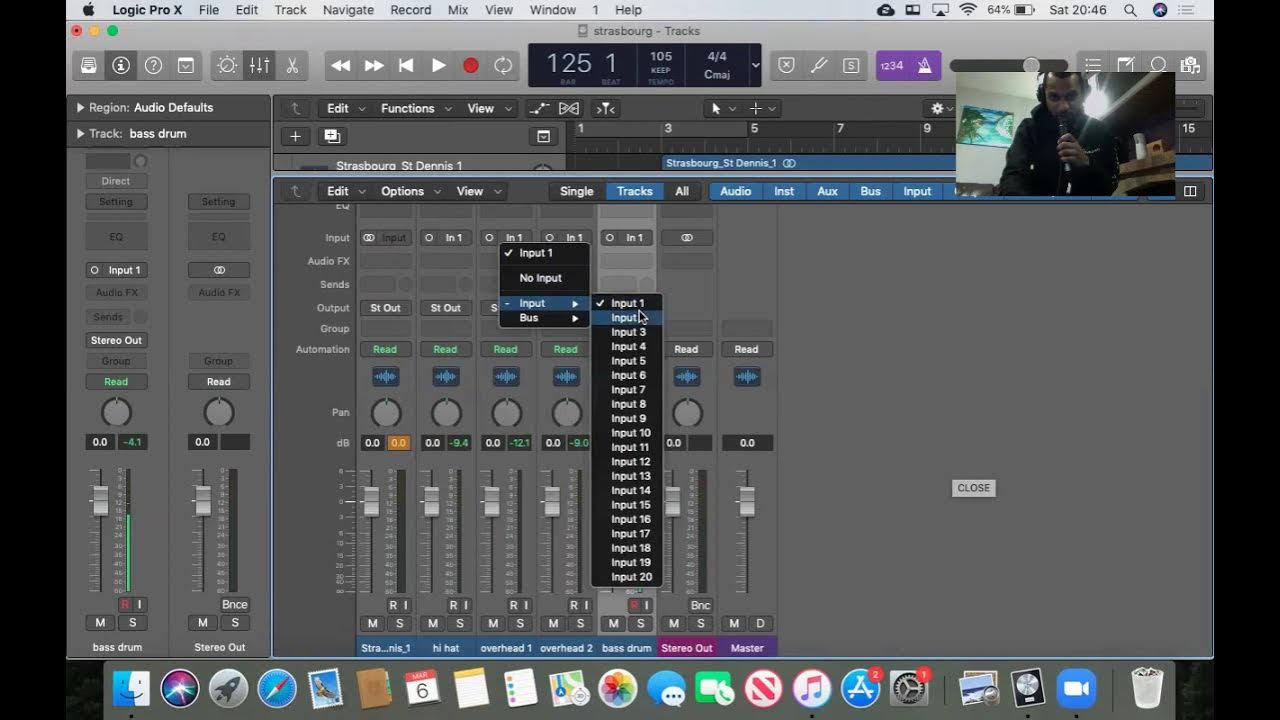Toggle the Metronome click button
This screenshot has height=720, width=1280.
(924, 66)
